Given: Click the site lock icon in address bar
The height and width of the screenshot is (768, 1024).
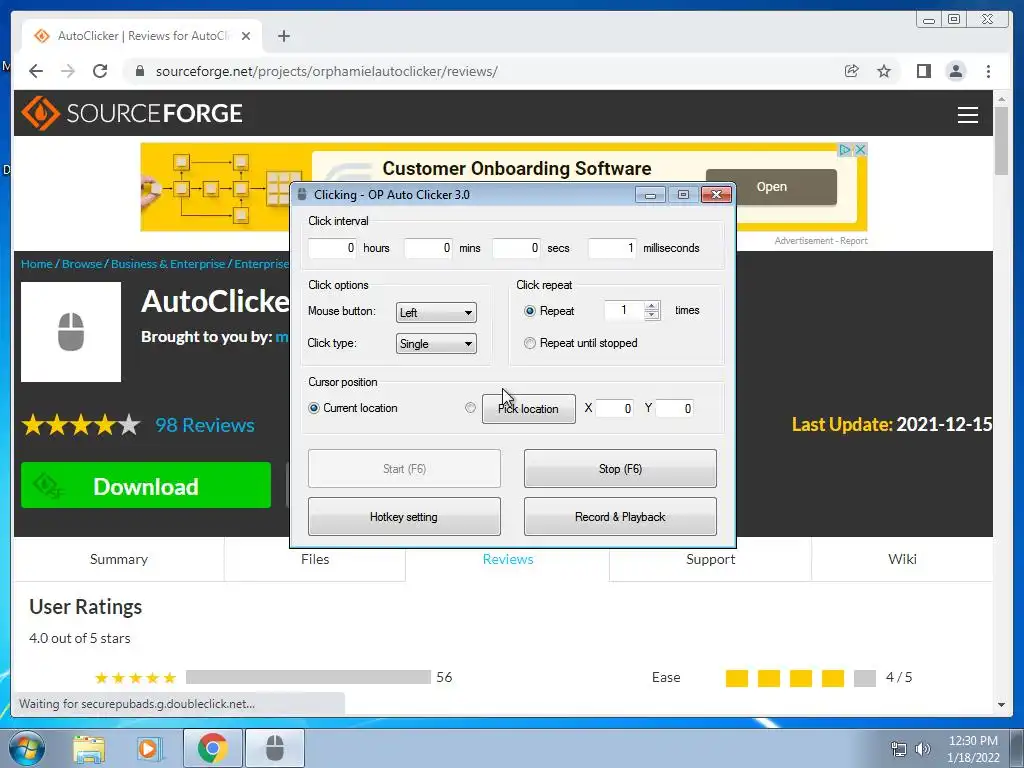Looking at the screenshot, I should coord(139,71).
